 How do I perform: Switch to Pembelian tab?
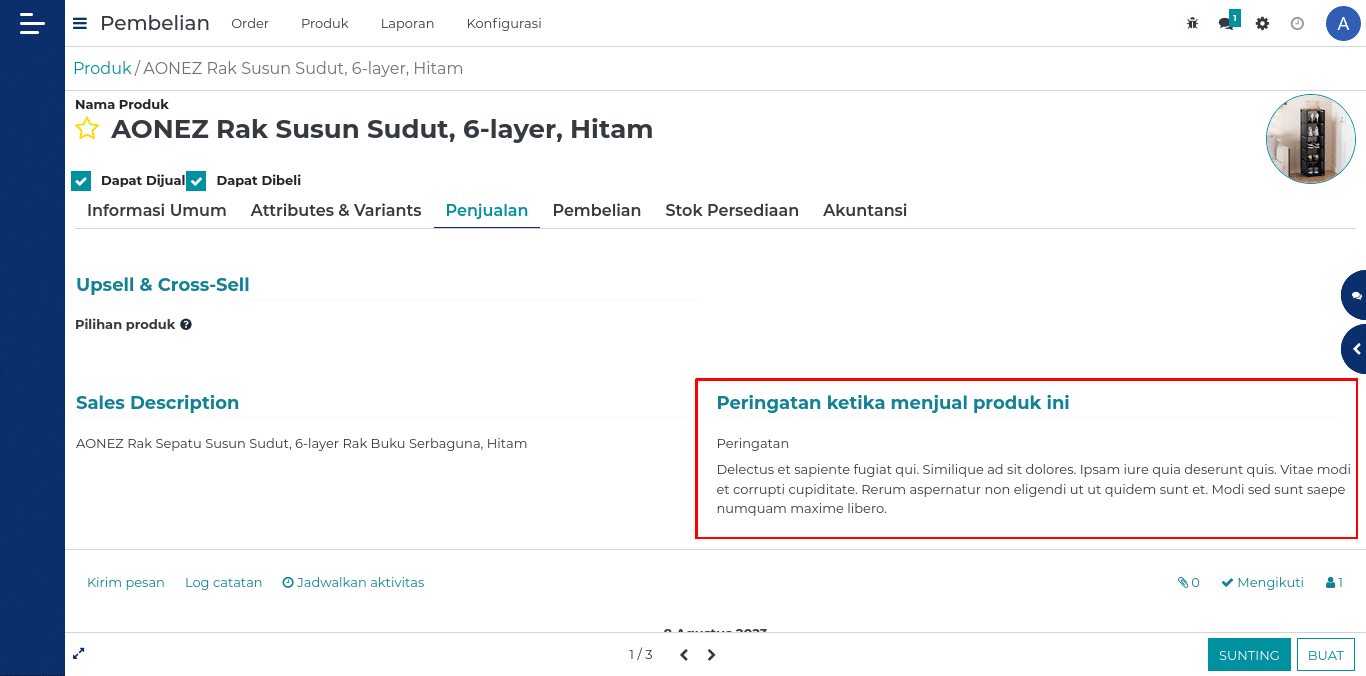click(597, 210)
